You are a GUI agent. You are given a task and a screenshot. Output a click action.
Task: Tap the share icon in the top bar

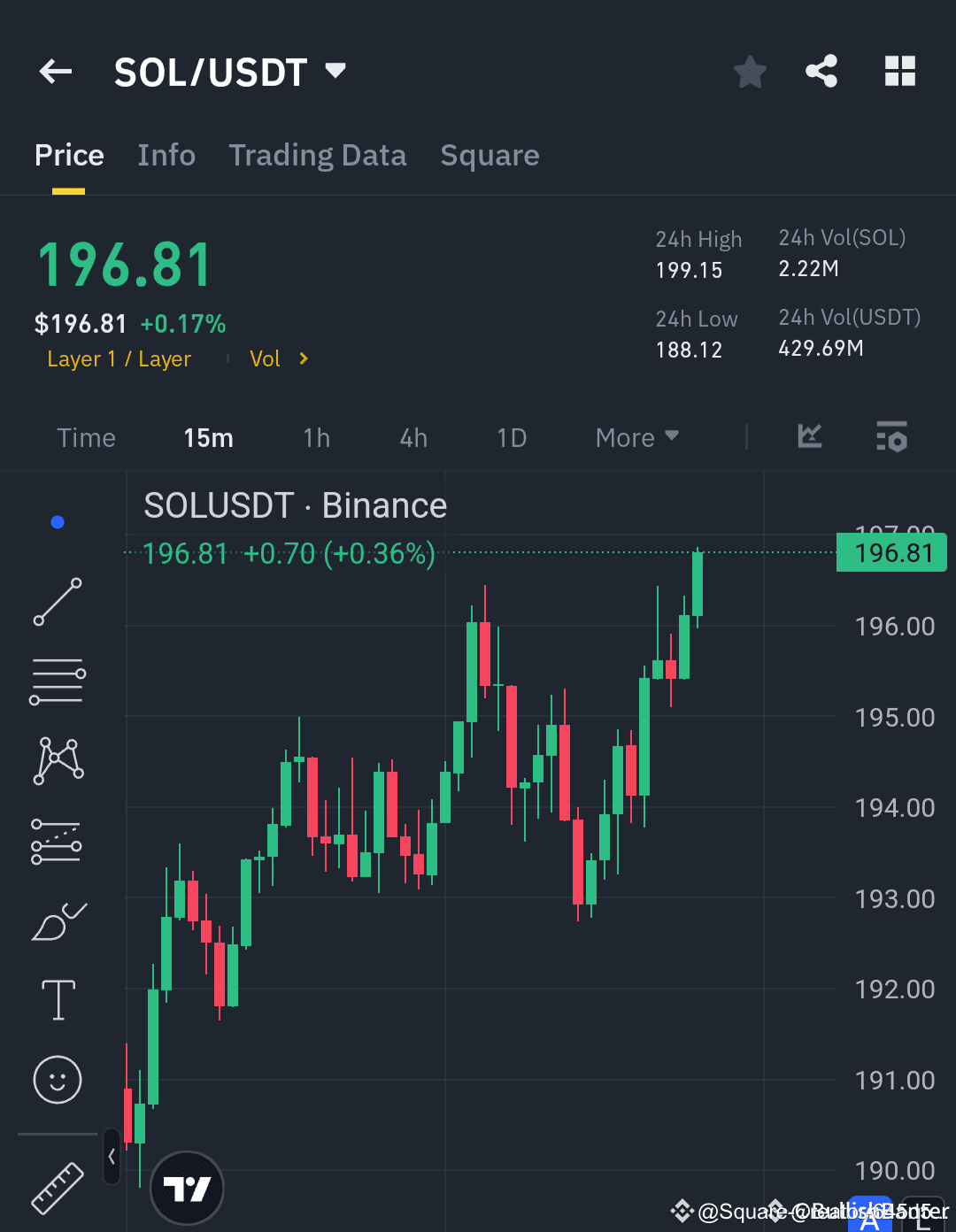[x=821, y=72]
